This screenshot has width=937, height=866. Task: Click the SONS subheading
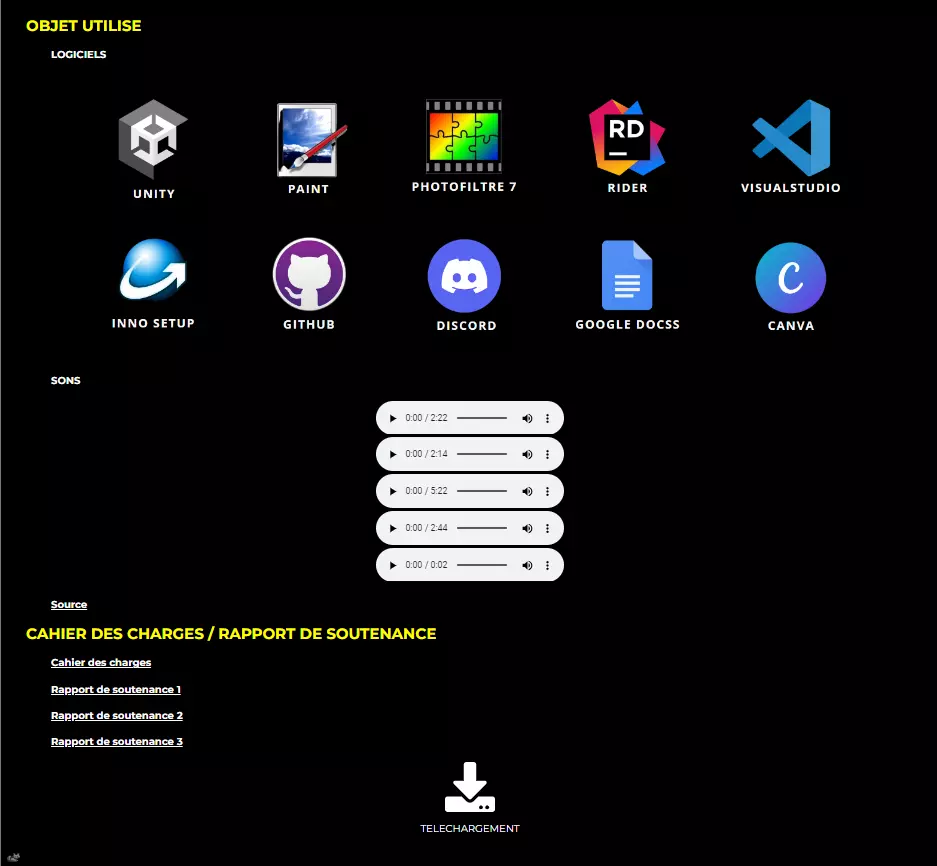[x=65, y=381]
